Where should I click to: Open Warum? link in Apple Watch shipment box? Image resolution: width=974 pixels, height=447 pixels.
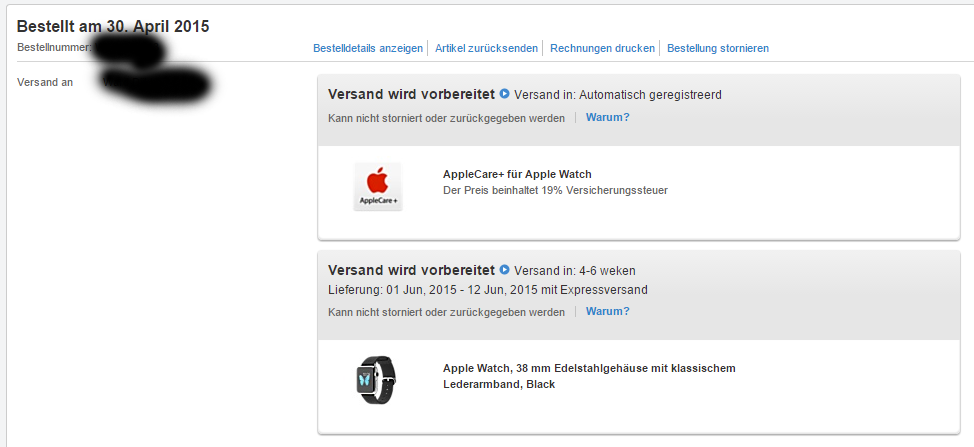[x=608, y=312]
